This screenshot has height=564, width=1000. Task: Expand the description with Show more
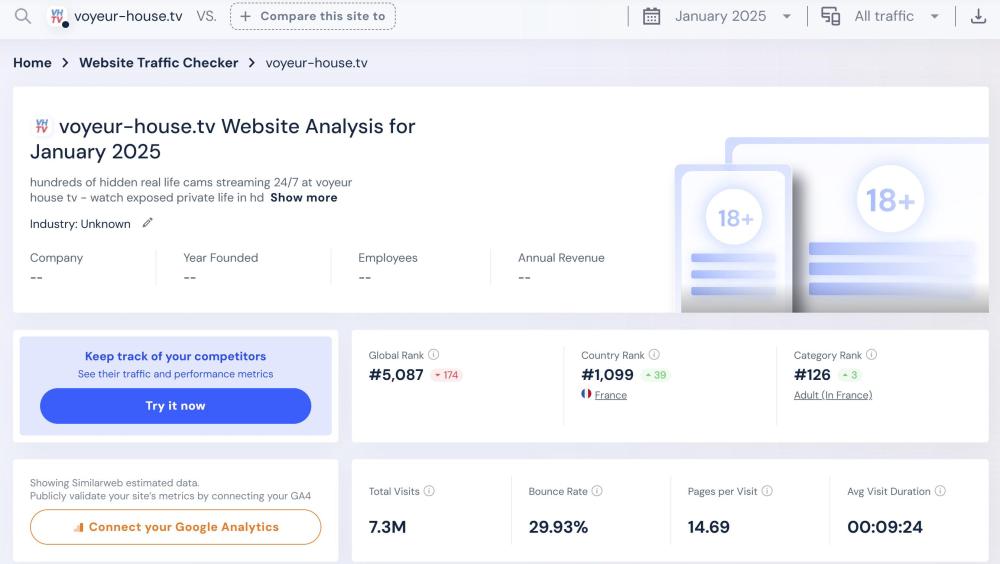(x=303, y=198)
